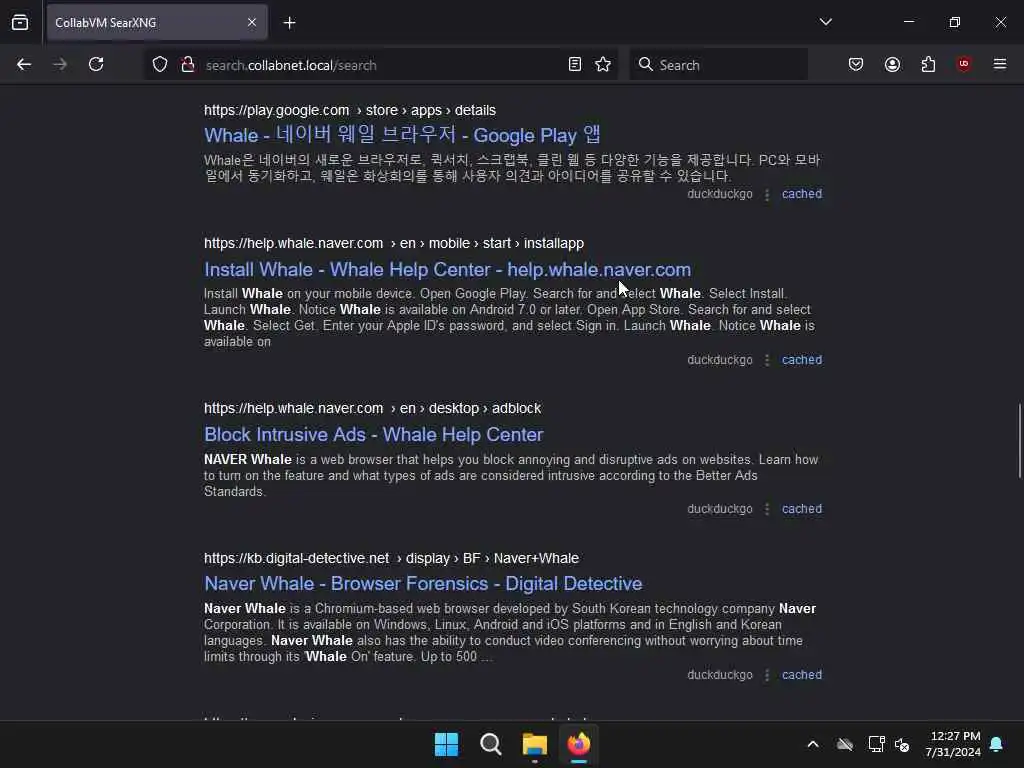The height and width of the screenshot is (768, 1024).
Task: Toggle reader view icon
Action: tap(575, 65)
